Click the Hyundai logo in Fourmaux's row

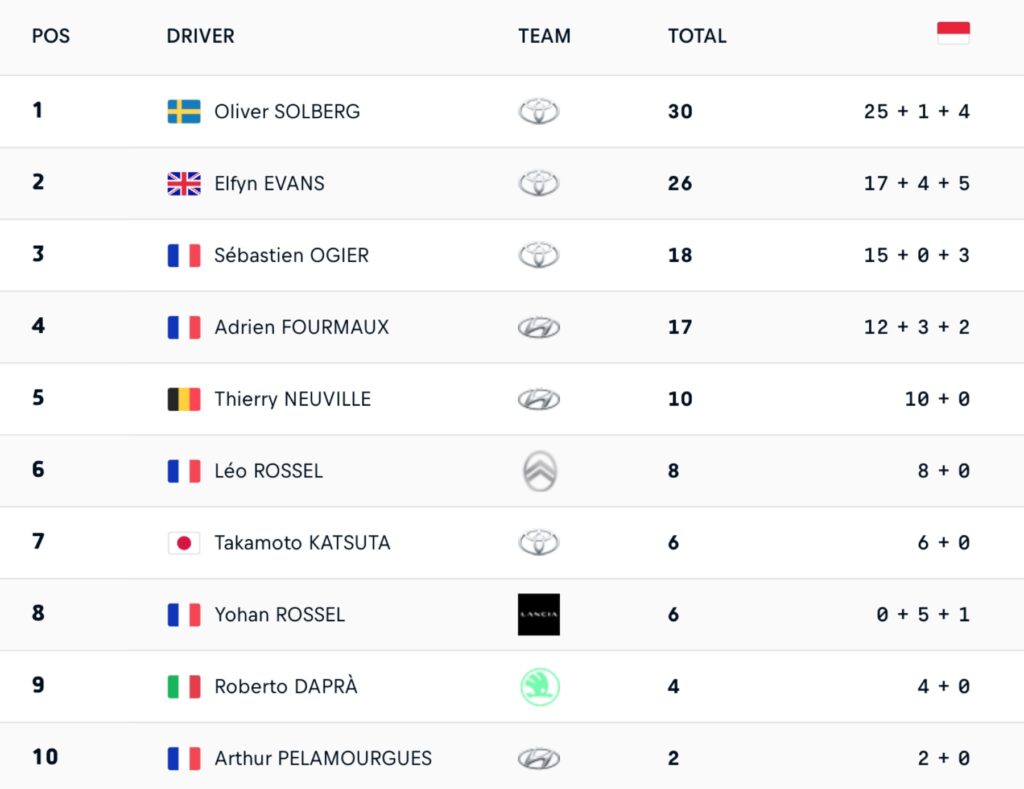tap(539, 327)
